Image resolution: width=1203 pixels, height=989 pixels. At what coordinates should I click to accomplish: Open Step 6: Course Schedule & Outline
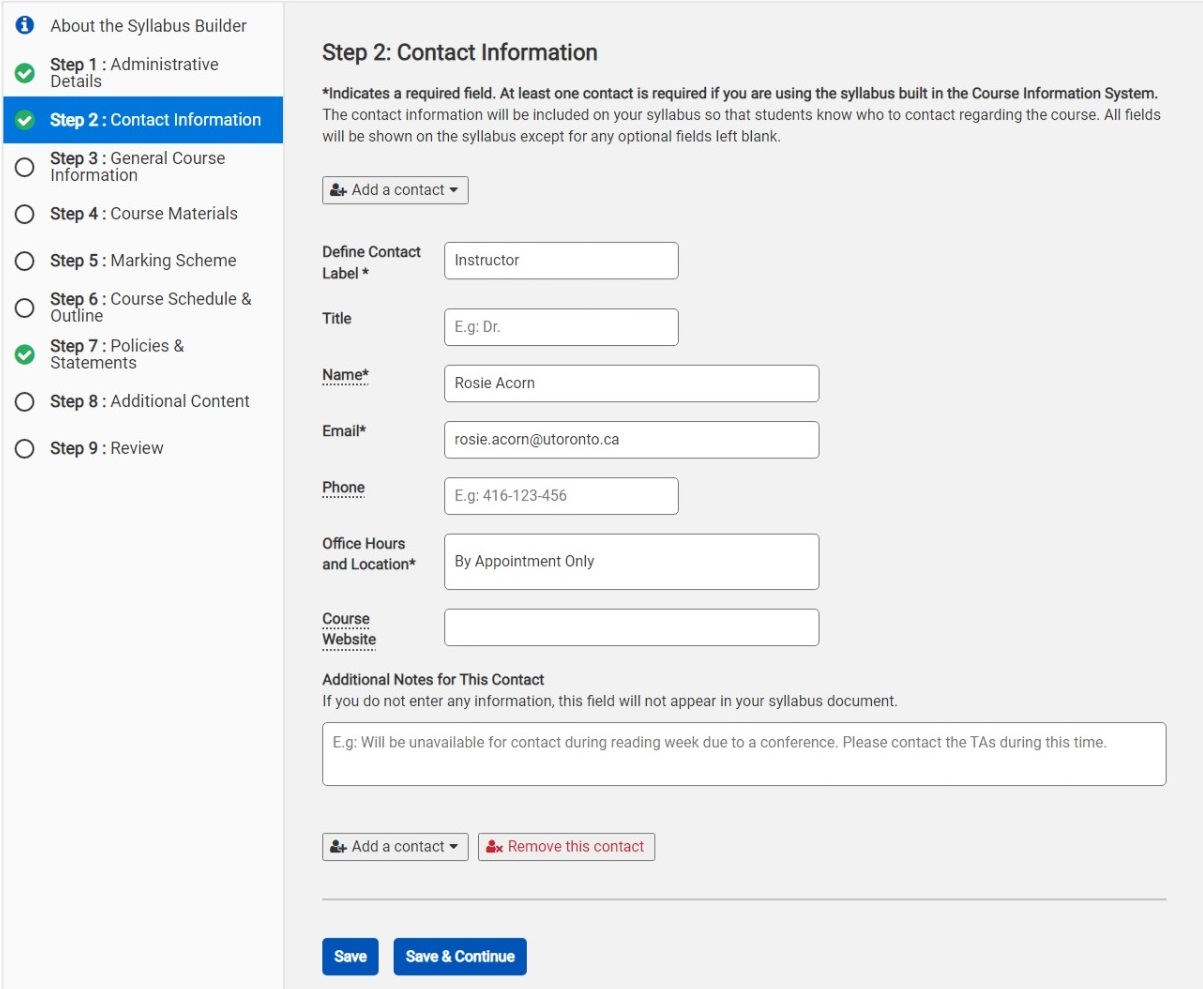point(150,307)
